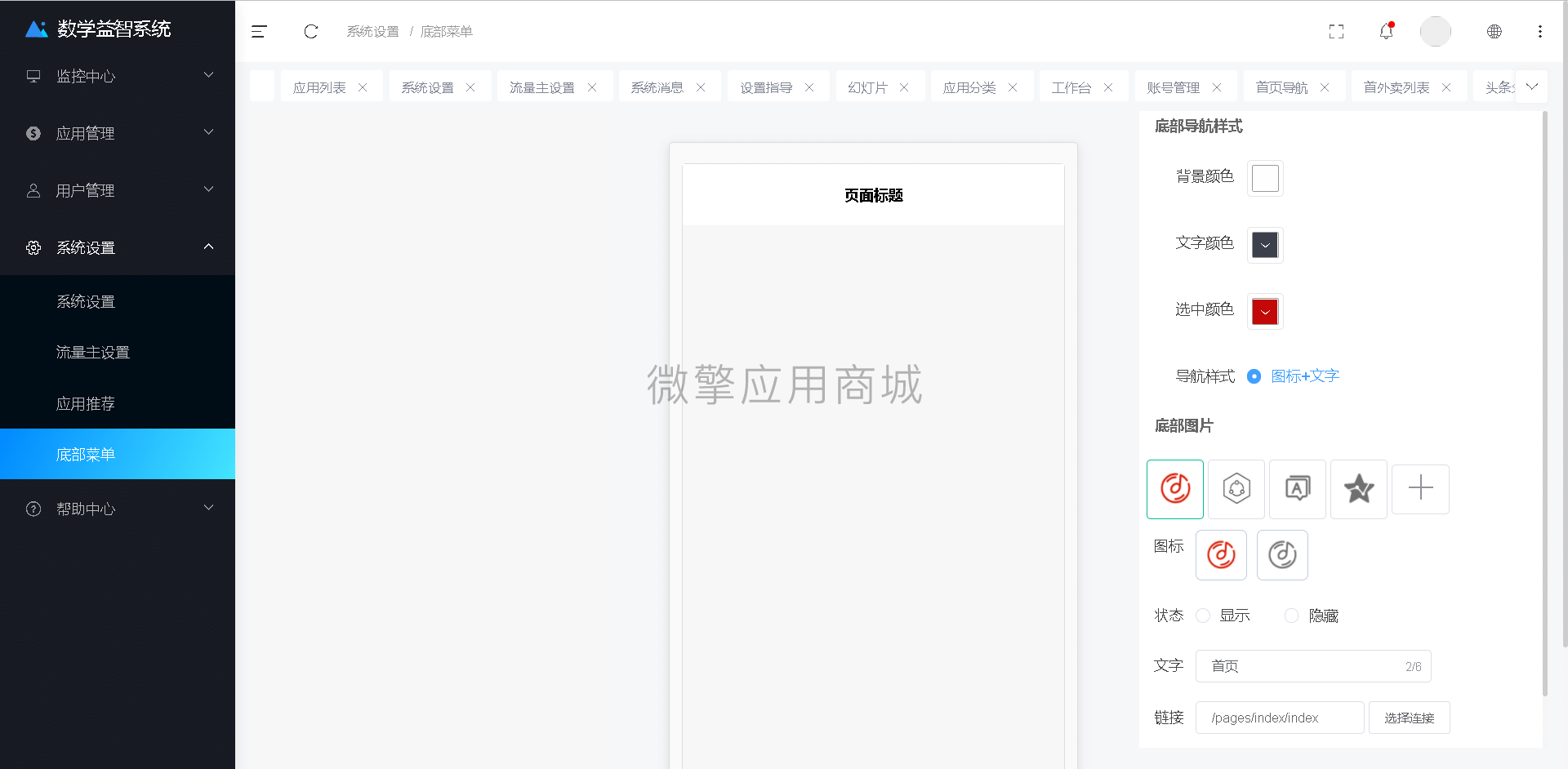Open the 流量主设置 submenu item
This screenshot has height=769, width=1568.
click(x=118, y=352)
